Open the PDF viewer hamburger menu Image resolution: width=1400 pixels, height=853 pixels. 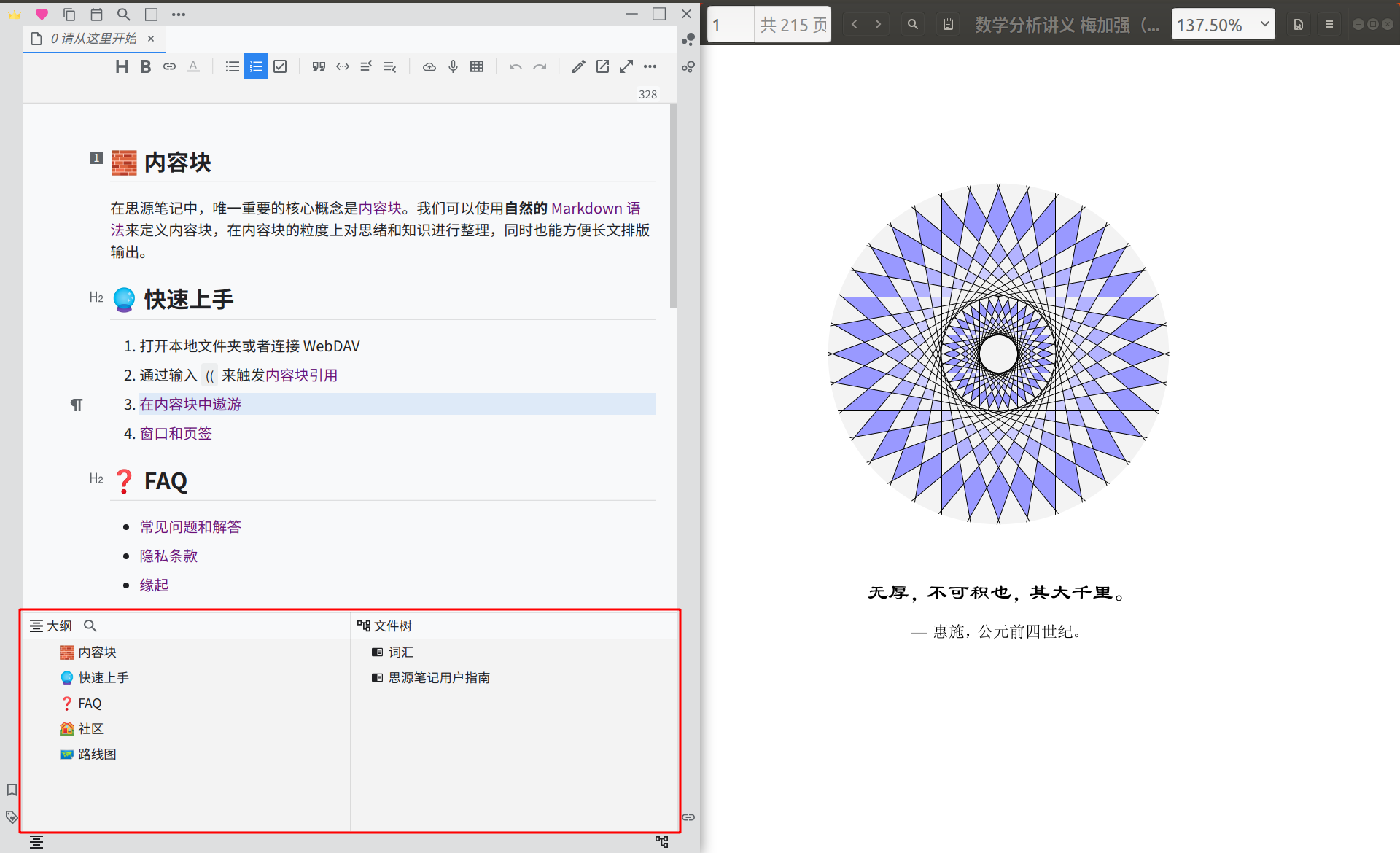point(1329,25)
